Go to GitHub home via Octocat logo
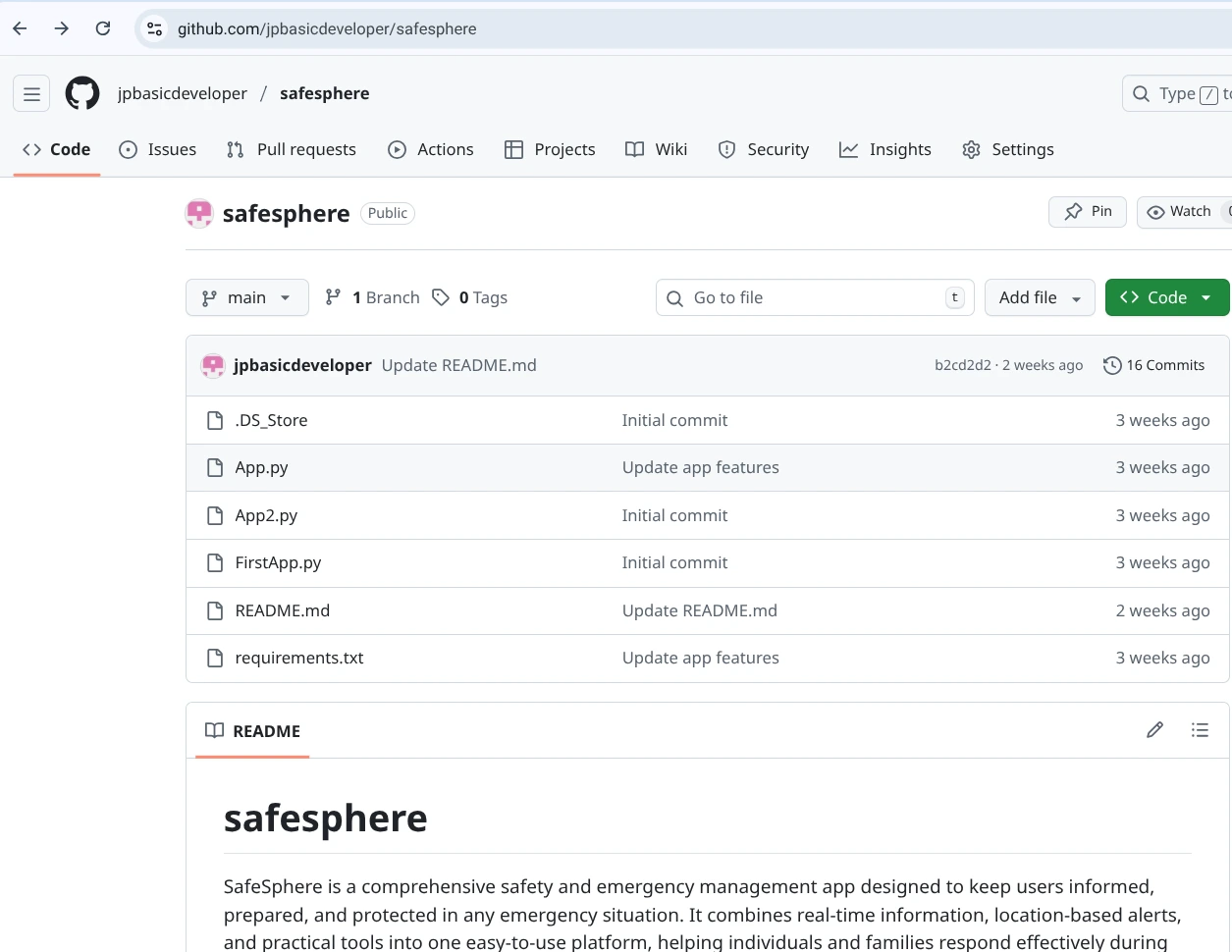1232x952 pixels. (x=82, y=93)
